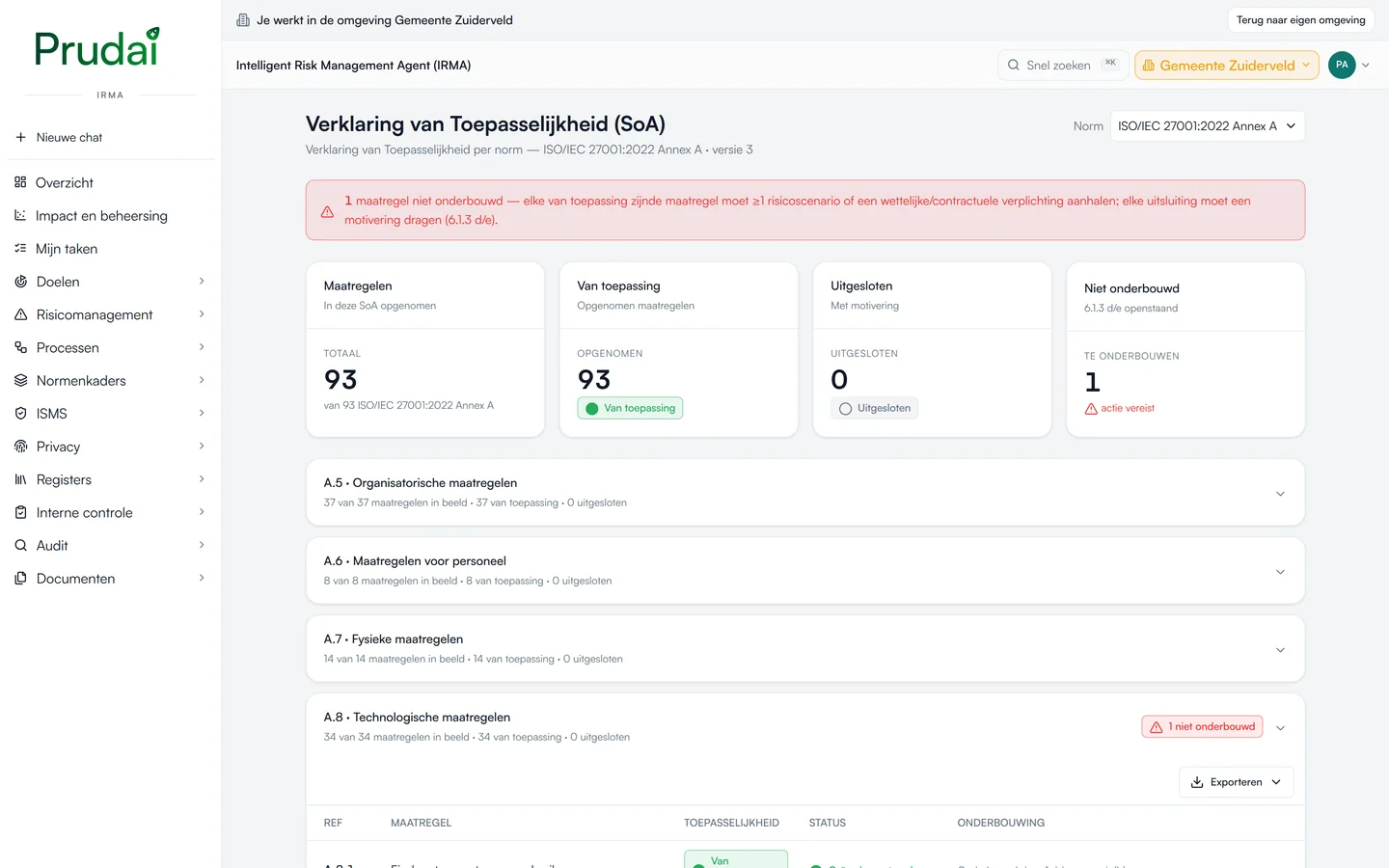
Task: Click the Doelen target icon
Action: click(20, 282)
